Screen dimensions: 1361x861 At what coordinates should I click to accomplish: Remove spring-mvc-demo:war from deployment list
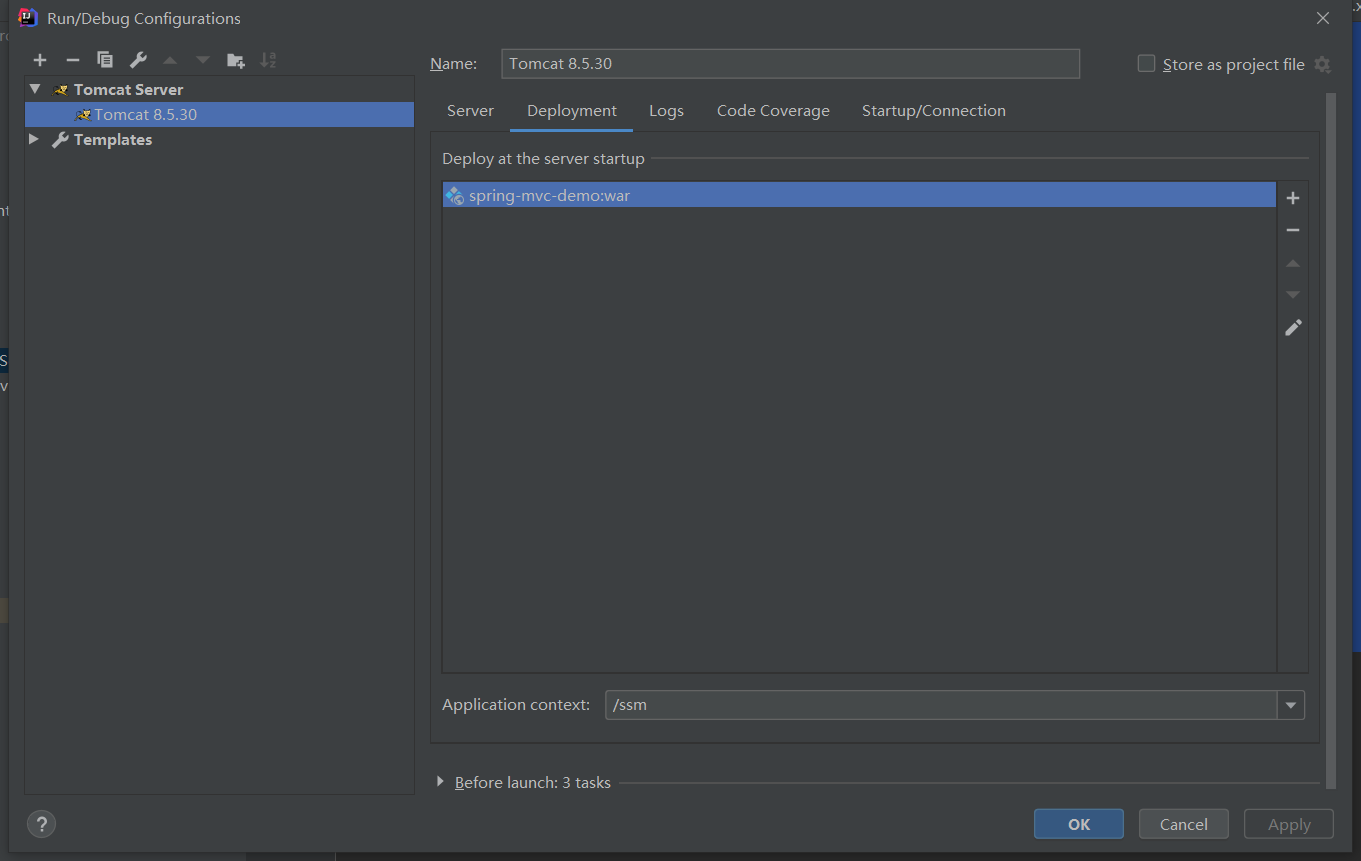click(x=1293, y=230)
